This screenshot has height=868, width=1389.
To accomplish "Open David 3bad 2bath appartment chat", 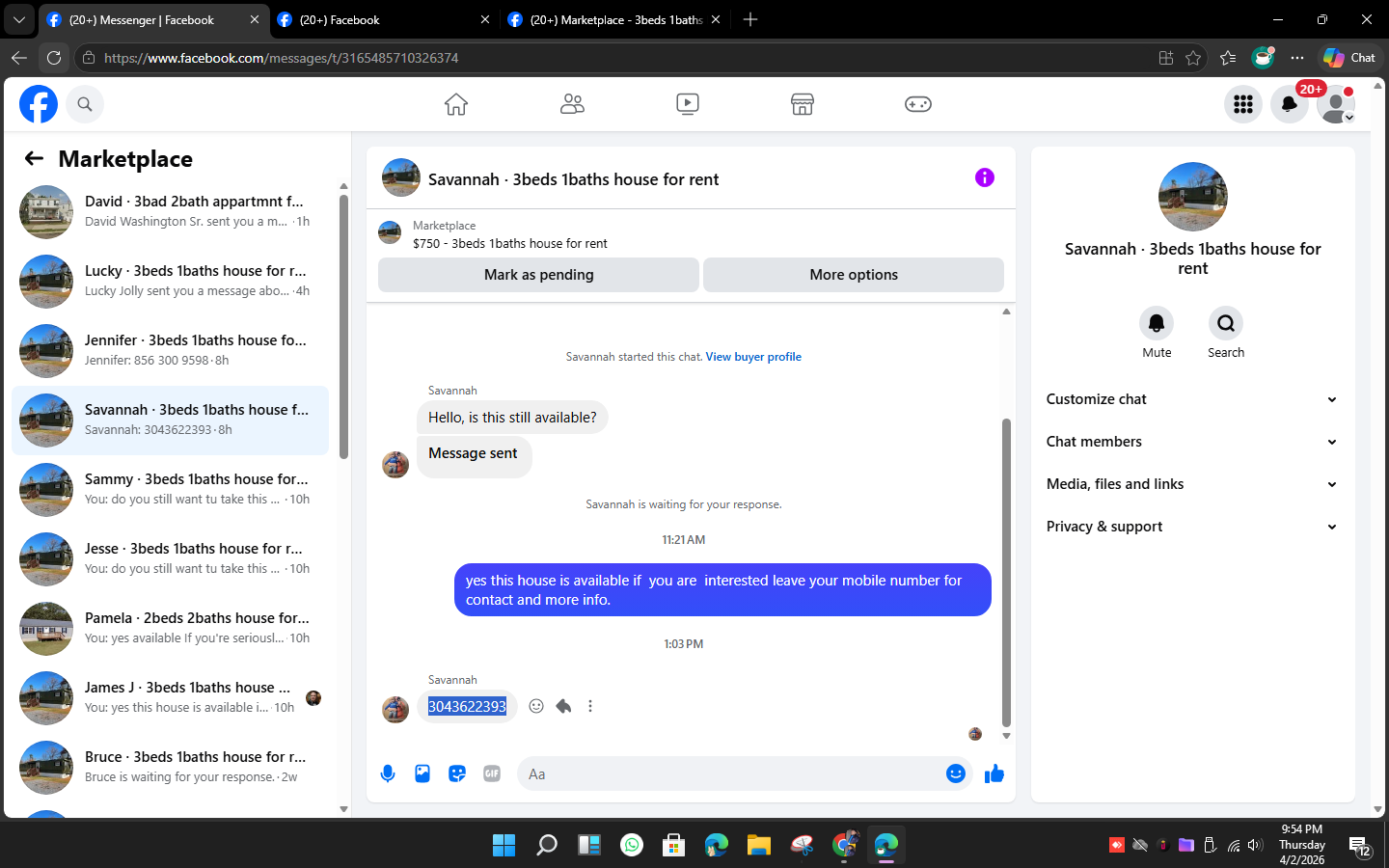I will pyautogui.click(x=170, y=212).
